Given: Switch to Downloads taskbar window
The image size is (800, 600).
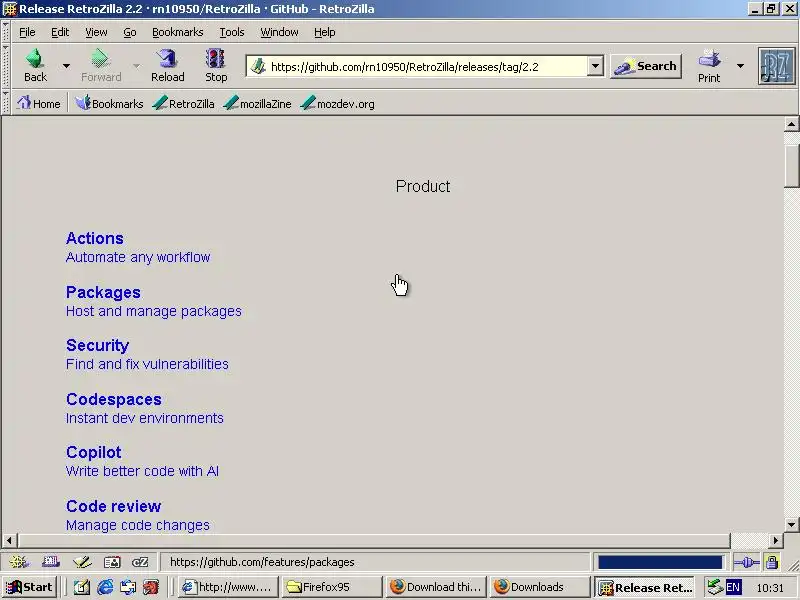Looking at the screenshot, I should click(539, 587).
